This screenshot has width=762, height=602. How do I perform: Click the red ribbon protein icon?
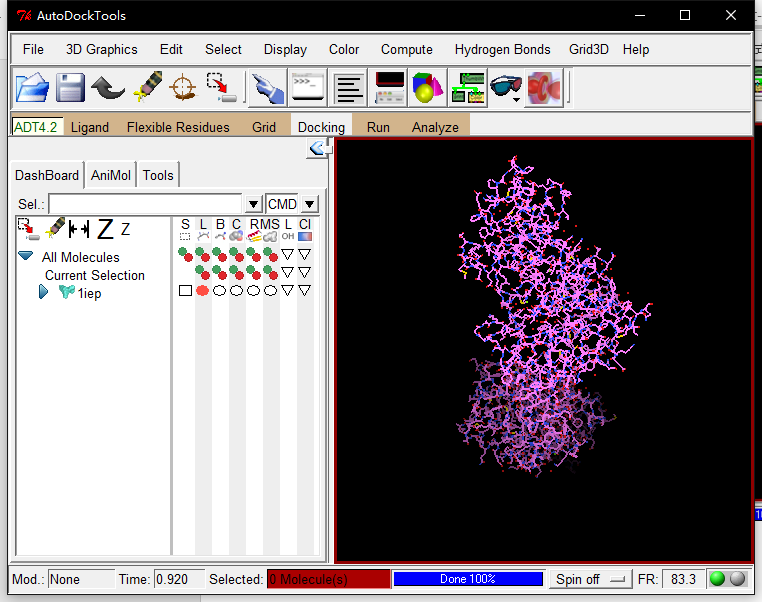tap(544, 88)
